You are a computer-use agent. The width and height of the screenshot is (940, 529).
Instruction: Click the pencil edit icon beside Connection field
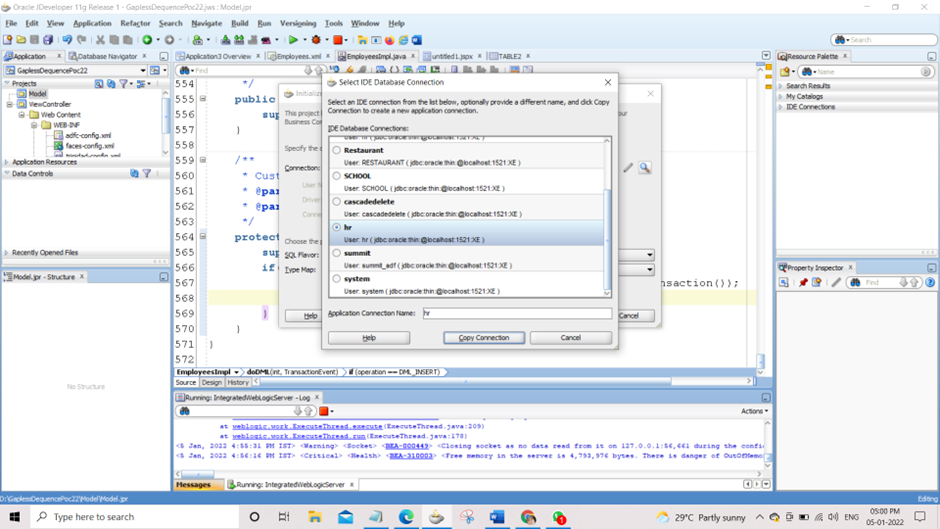[x=628, y=167]
